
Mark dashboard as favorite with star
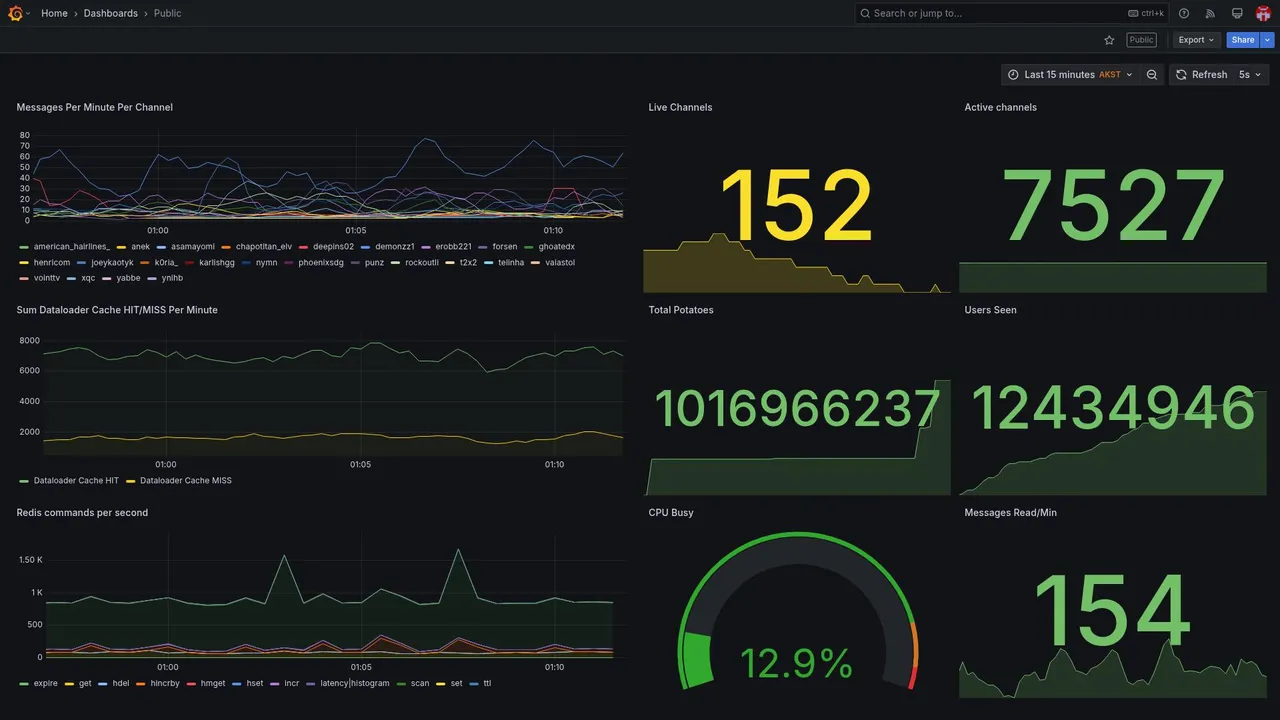(x=1109, y=40)
